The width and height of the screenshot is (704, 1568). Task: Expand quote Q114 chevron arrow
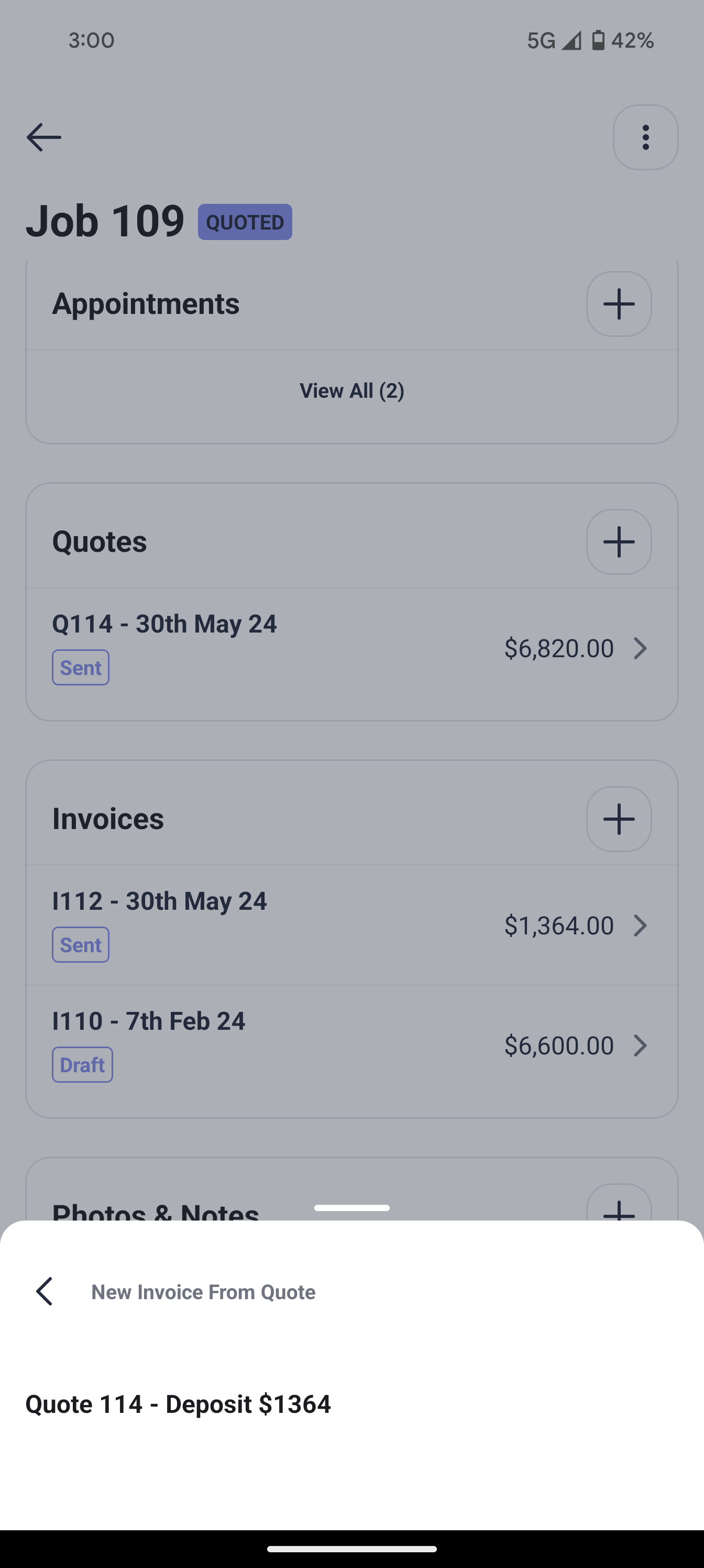click(x=640, y=648)
